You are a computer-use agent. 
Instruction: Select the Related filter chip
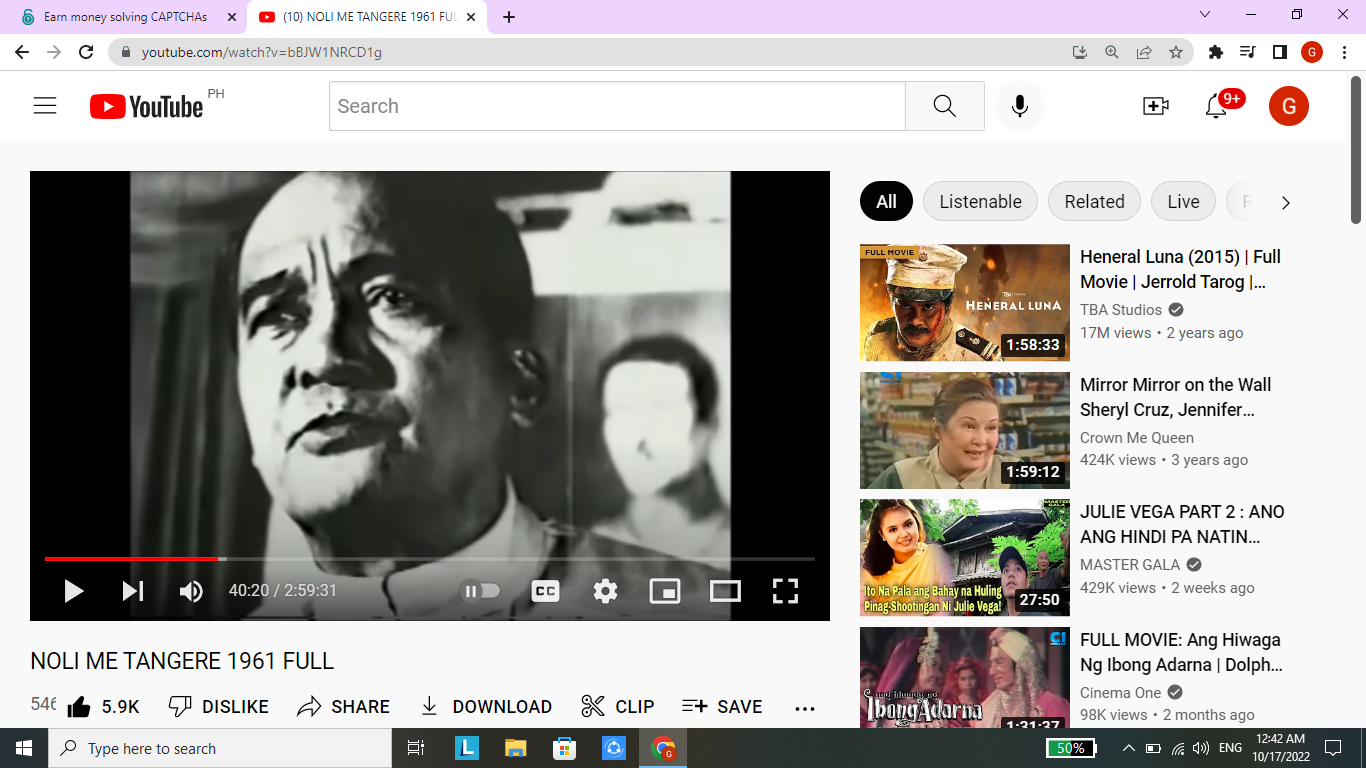click(1094, 202)
